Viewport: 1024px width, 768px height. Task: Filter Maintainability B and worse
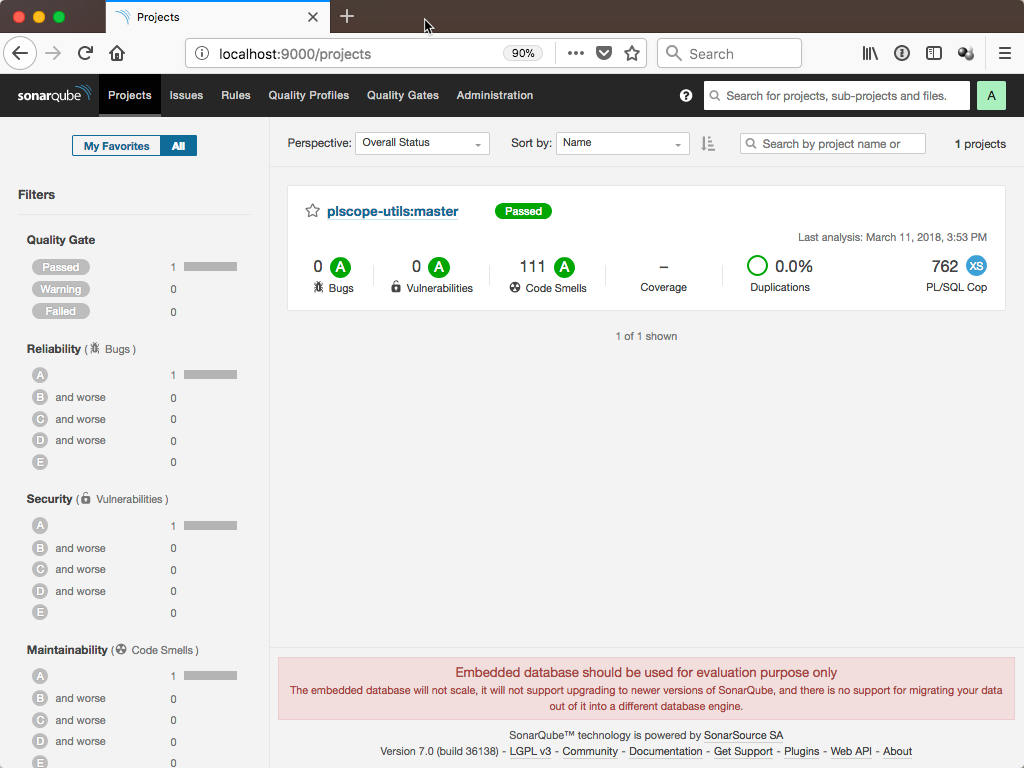(x=69, y=698)
